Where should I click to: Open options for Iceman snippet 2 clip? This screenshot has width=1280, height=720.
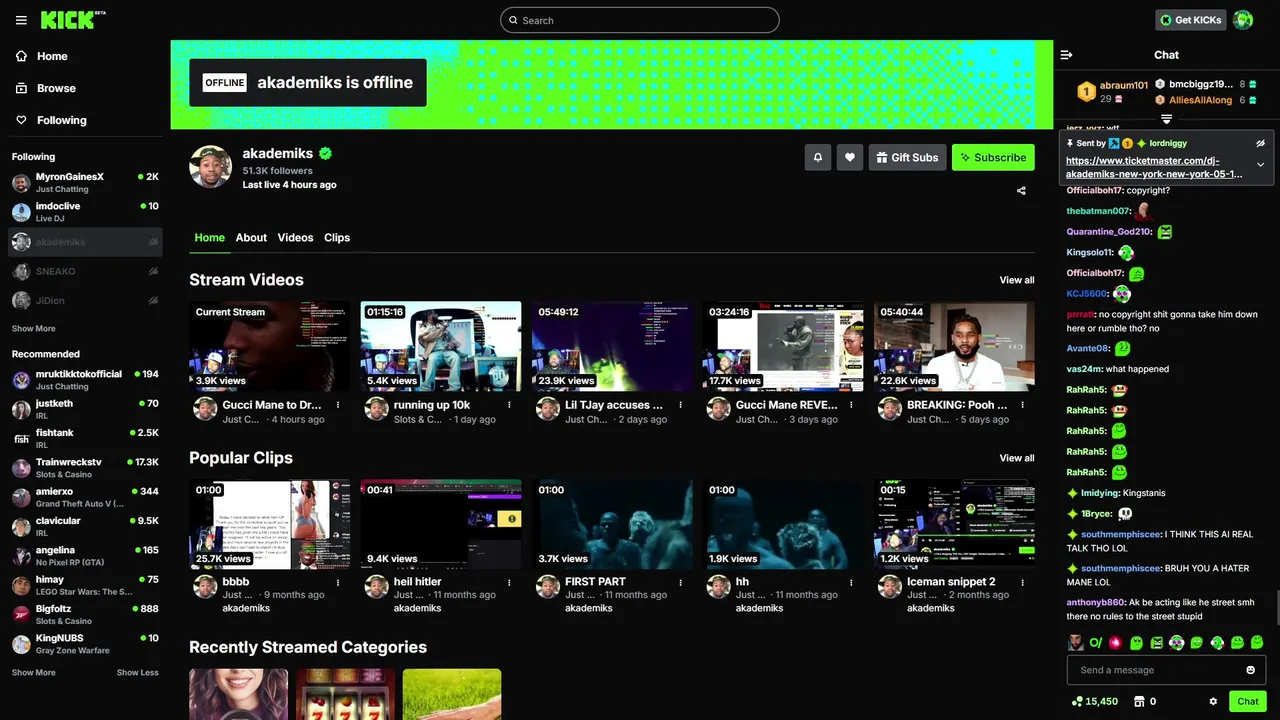click(1023, 581)
